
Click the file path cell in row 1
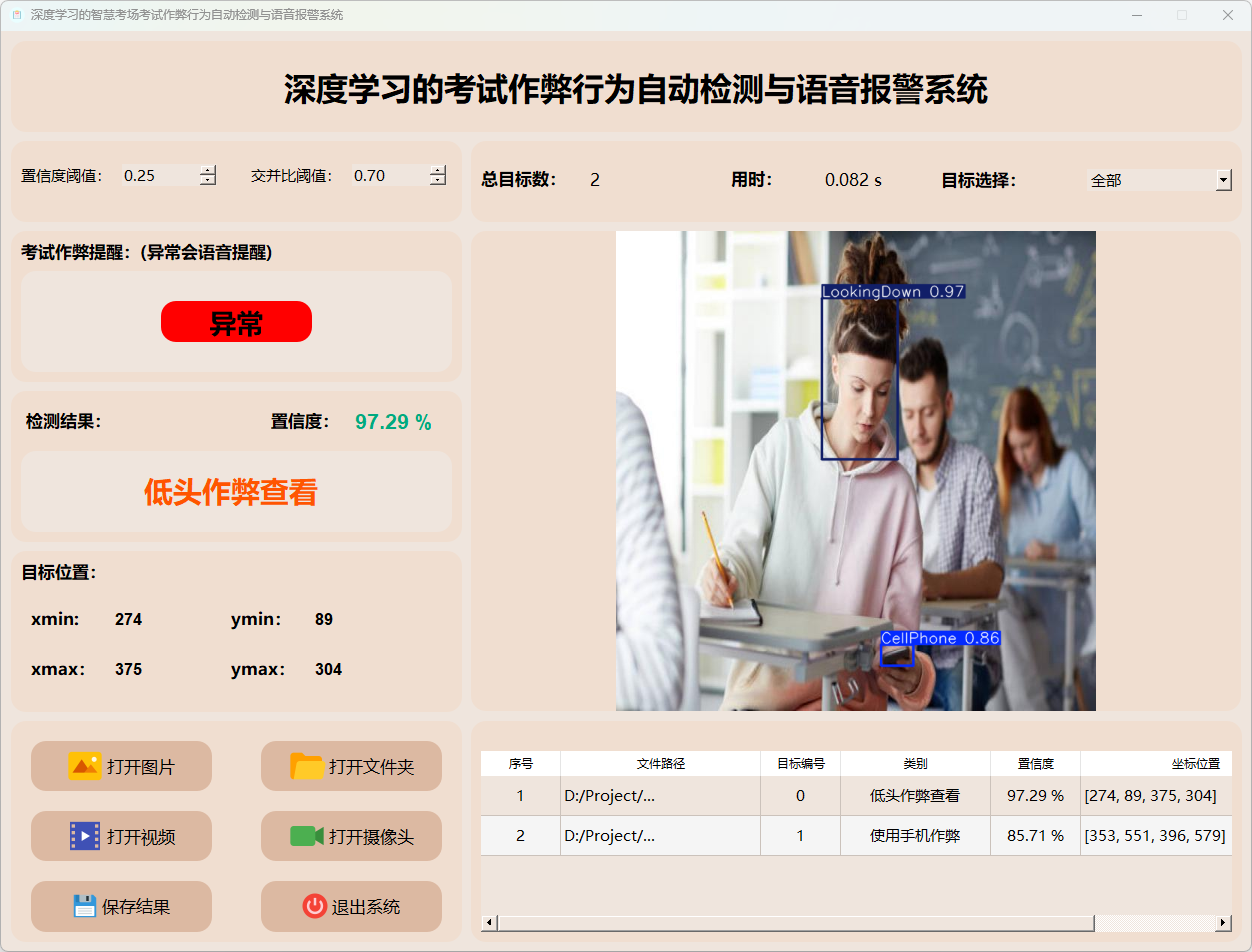point(661,796)
